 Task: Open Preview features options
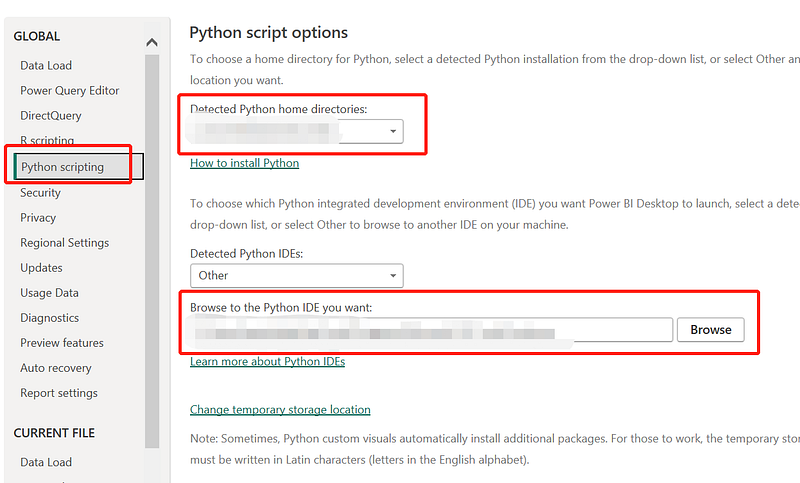tap(62, 343)
